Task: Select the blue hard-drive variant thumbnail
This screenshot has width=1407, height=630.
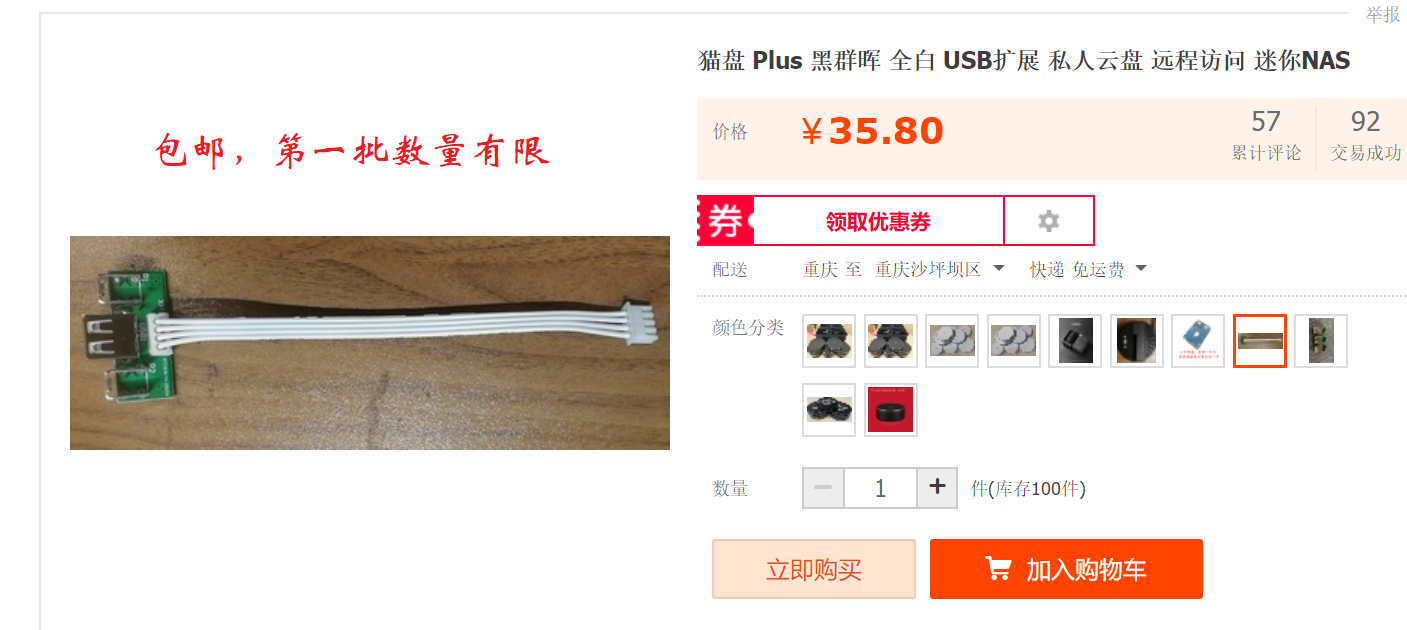Action: pyautogui.click(x=1198, y=341)
